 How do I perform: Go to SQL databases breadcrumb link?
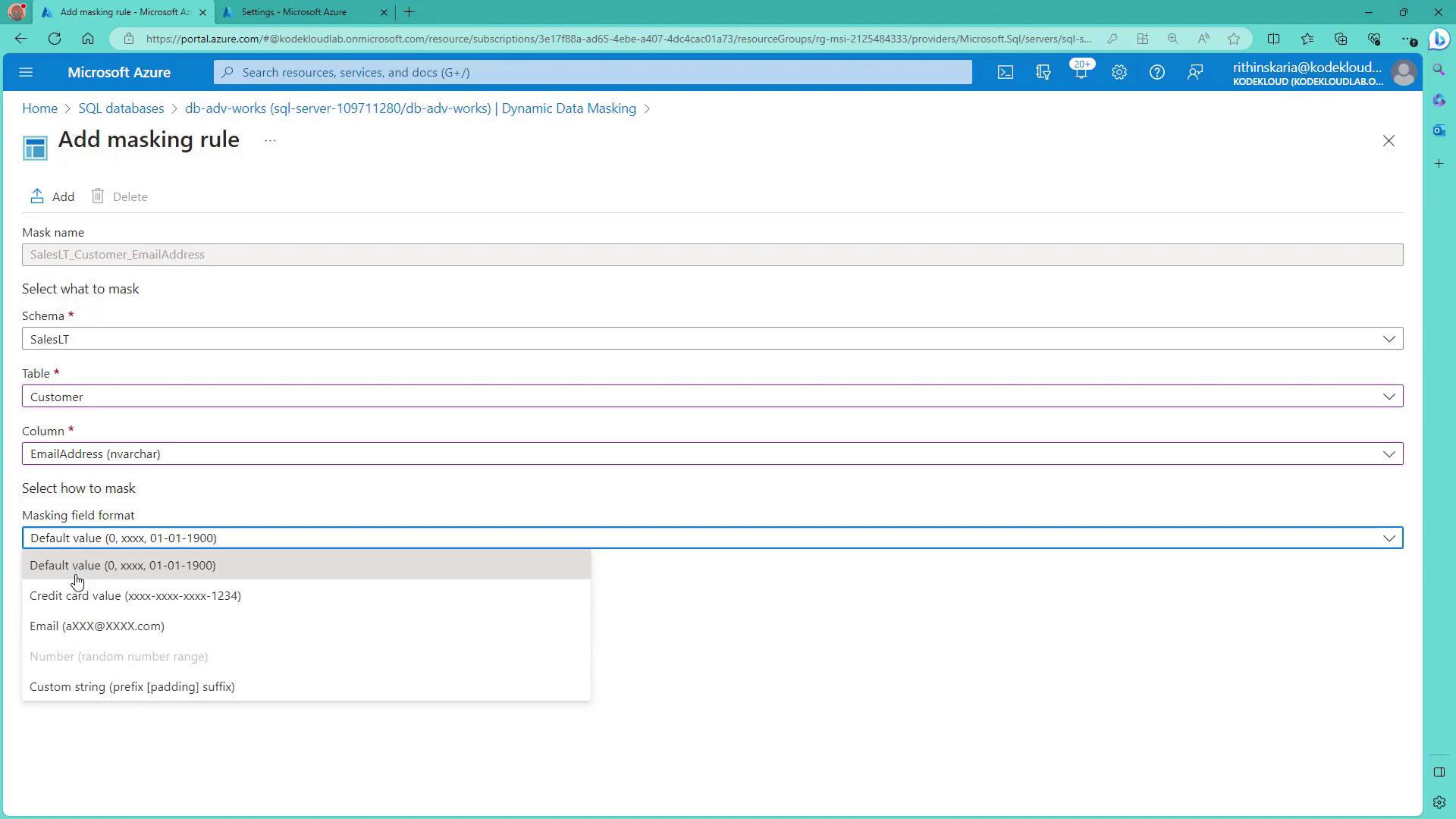point(121,108)
